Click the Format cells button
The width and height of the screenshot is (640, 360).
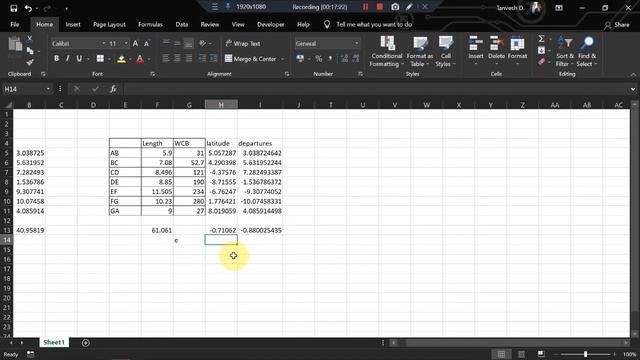(517, 49)
